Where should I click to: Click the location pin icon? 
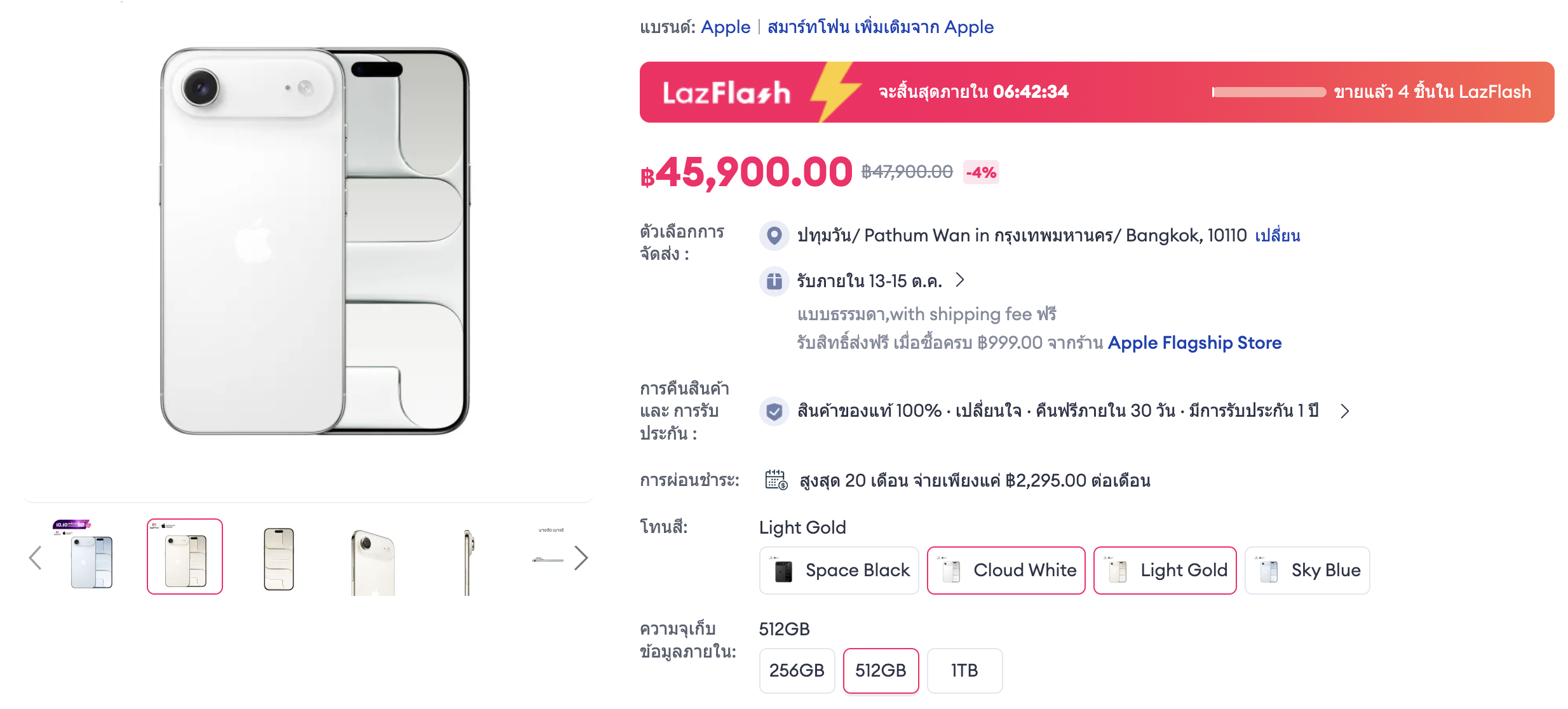pyautogui.click(x=774, y=236)
